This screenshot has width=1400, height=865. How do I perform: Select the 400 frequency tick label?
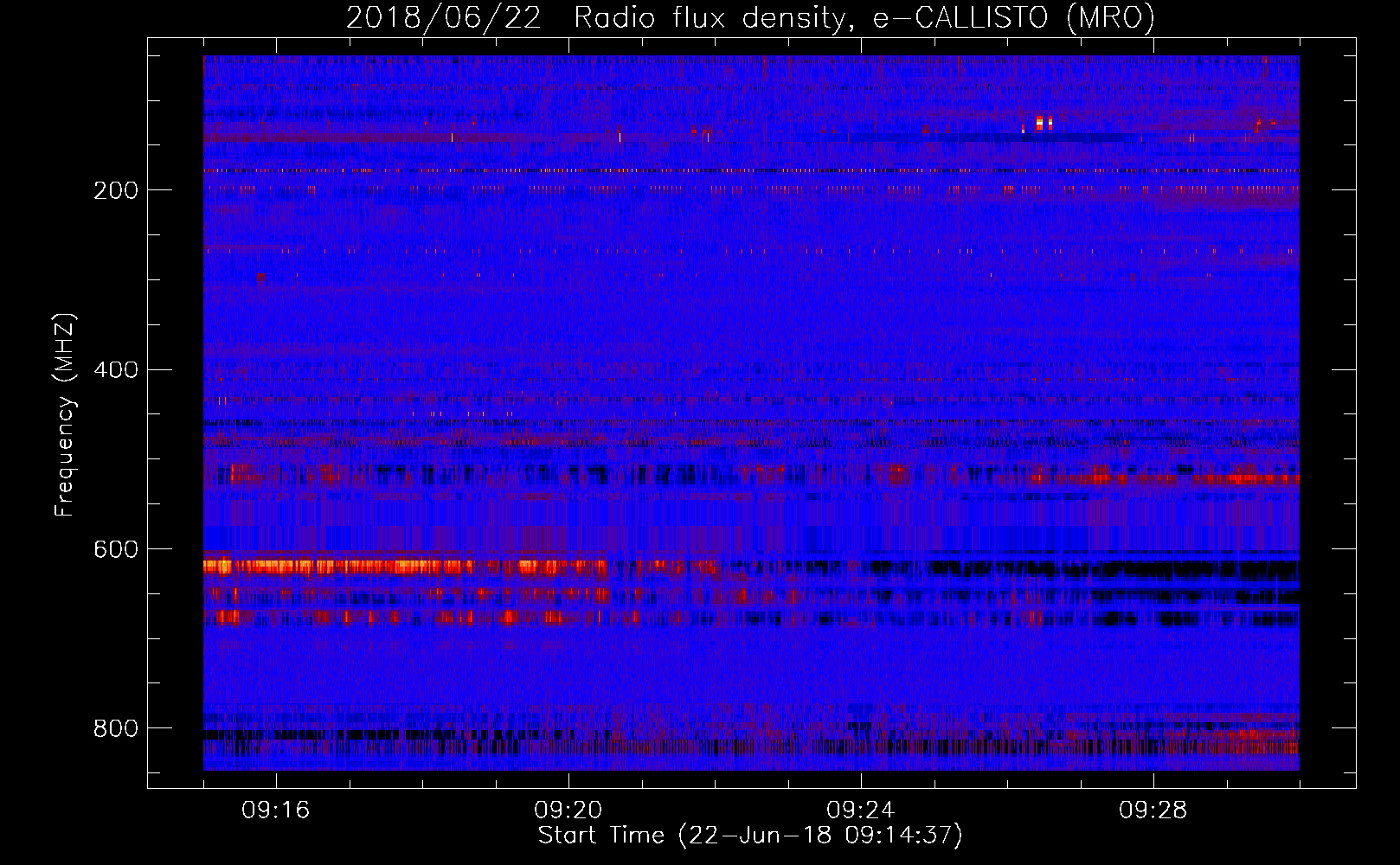click(116, 370)
